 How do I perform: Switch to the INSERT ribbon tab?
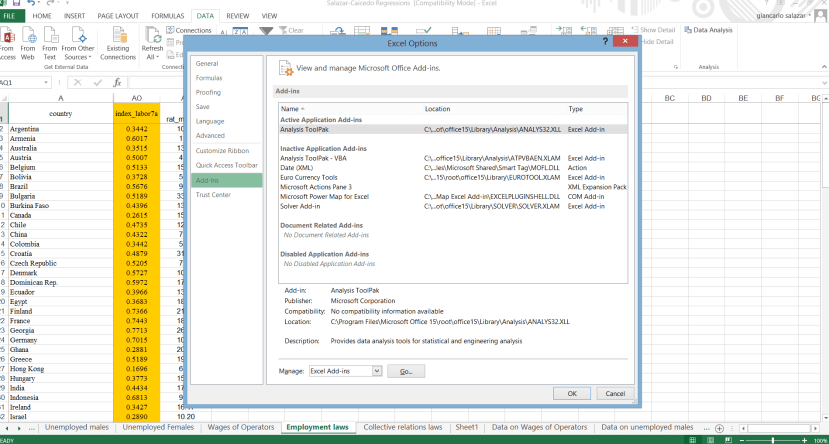pos(75,16)
